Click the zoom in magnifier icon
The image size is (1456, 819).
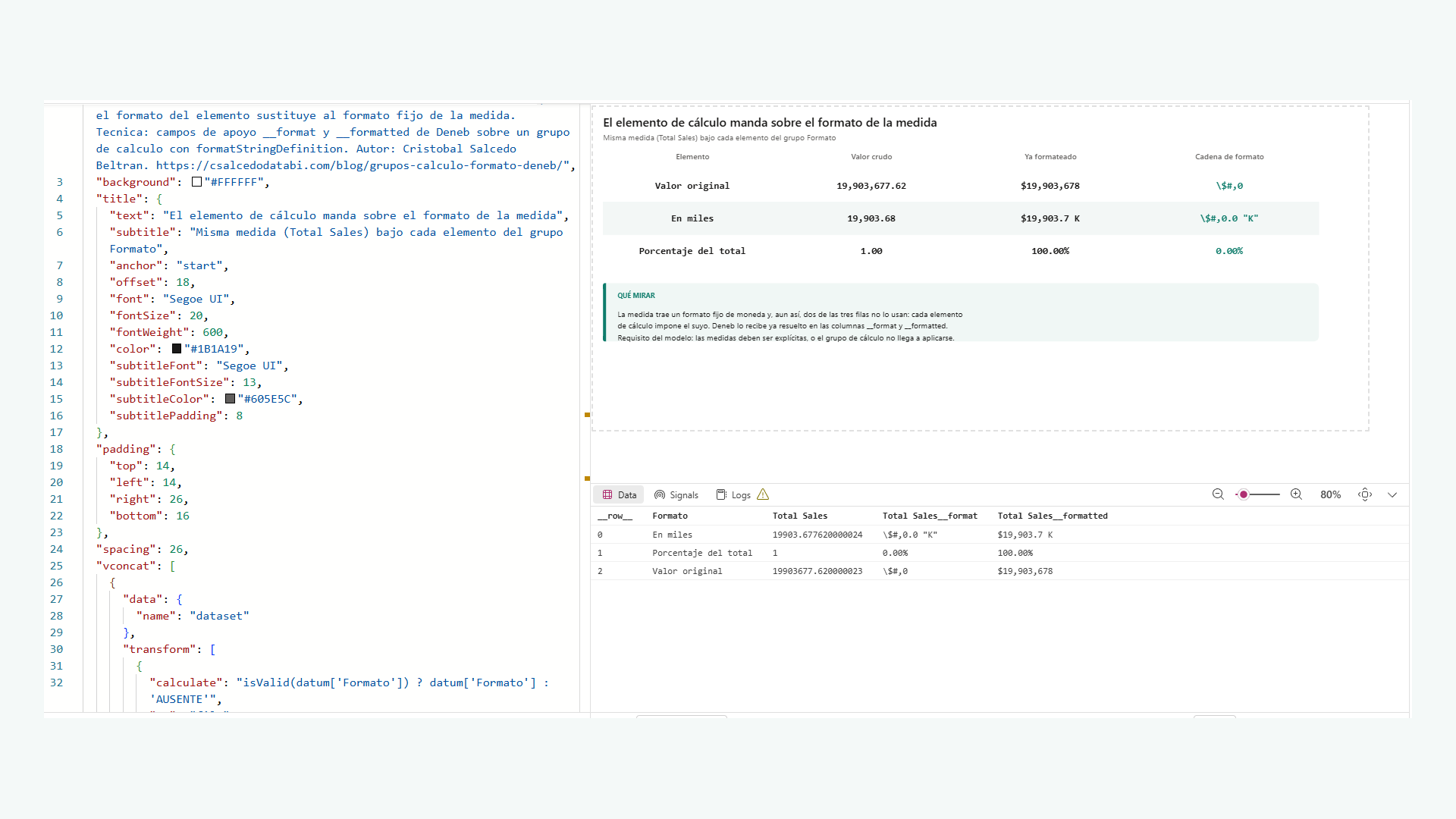[1297, 494]
